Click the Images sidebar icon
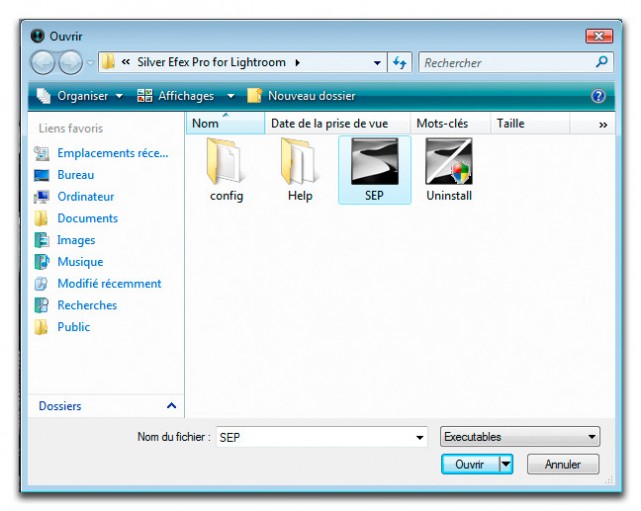 tap(41, 240)
